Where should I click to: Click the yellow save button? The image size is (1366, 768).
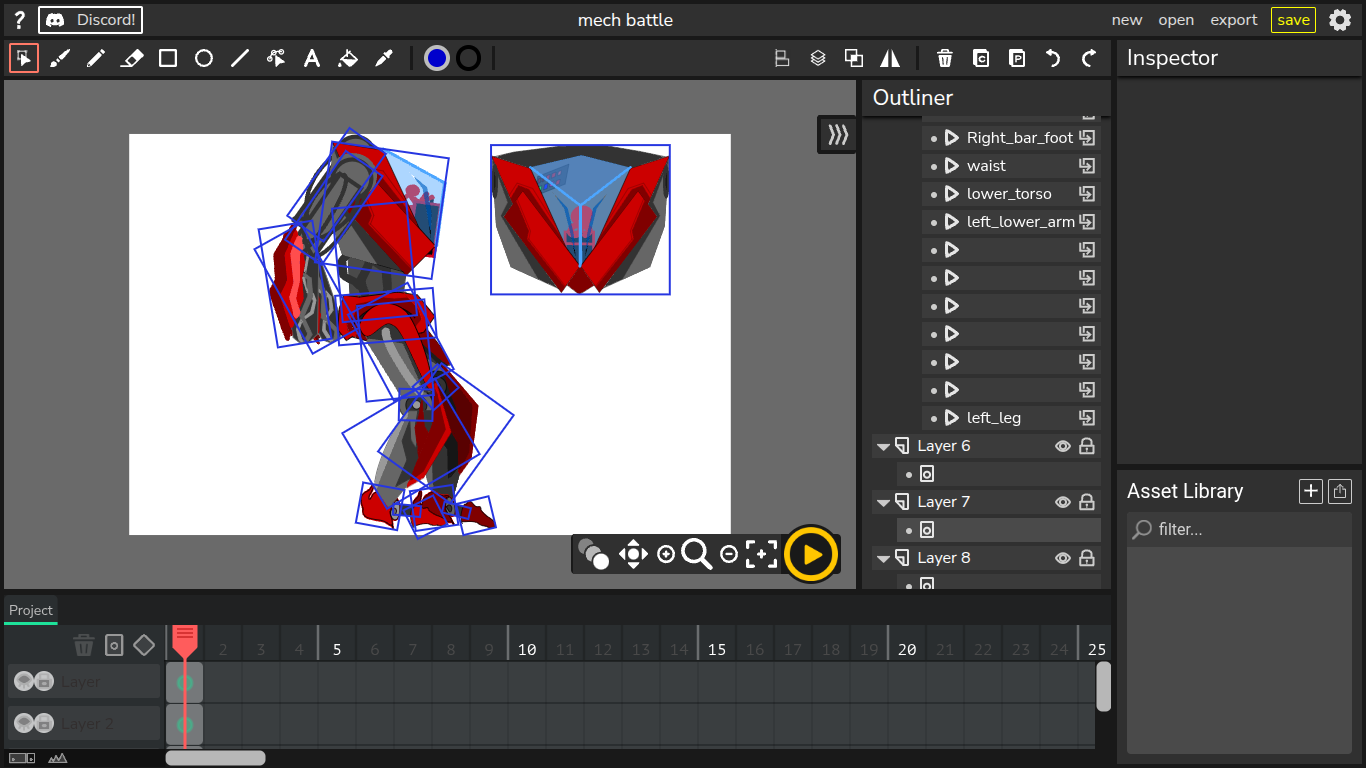1293,20
